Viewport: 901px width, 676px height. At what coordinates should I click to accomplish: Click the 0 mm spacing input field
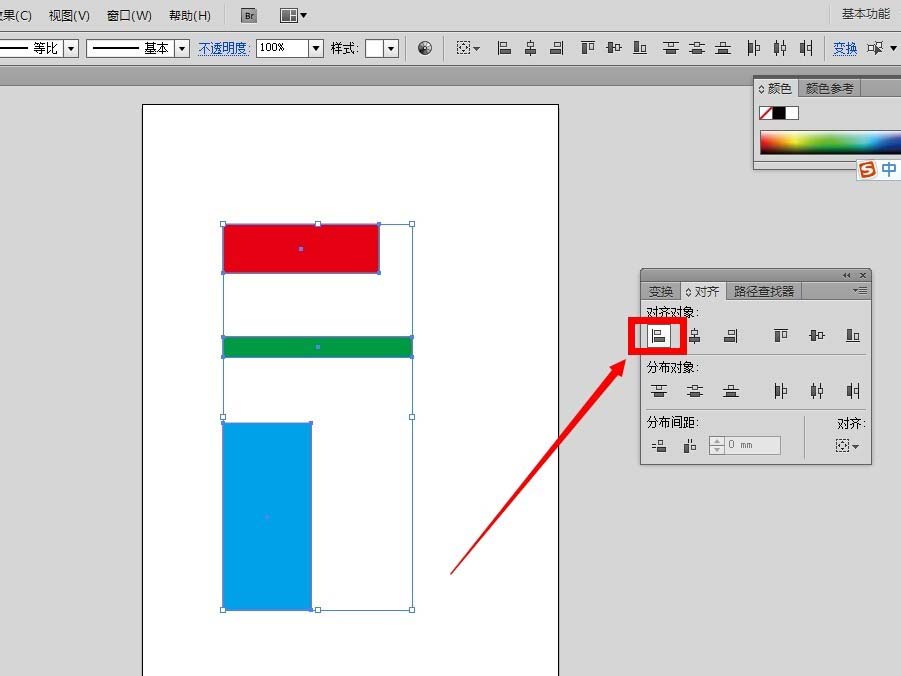coord(752,445)
